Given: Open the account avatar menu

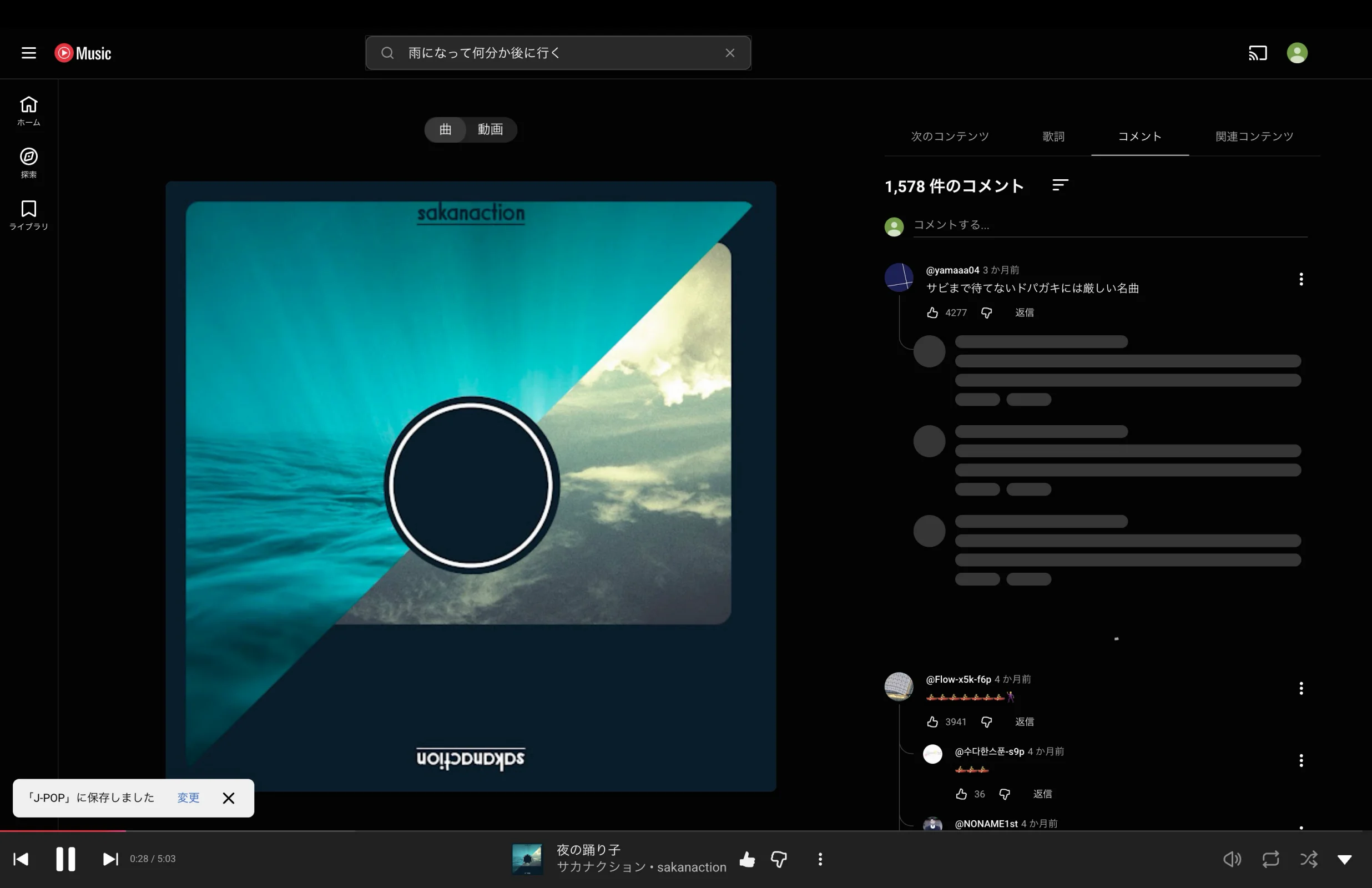Looking at the screenshot, I should [1297, 53].
